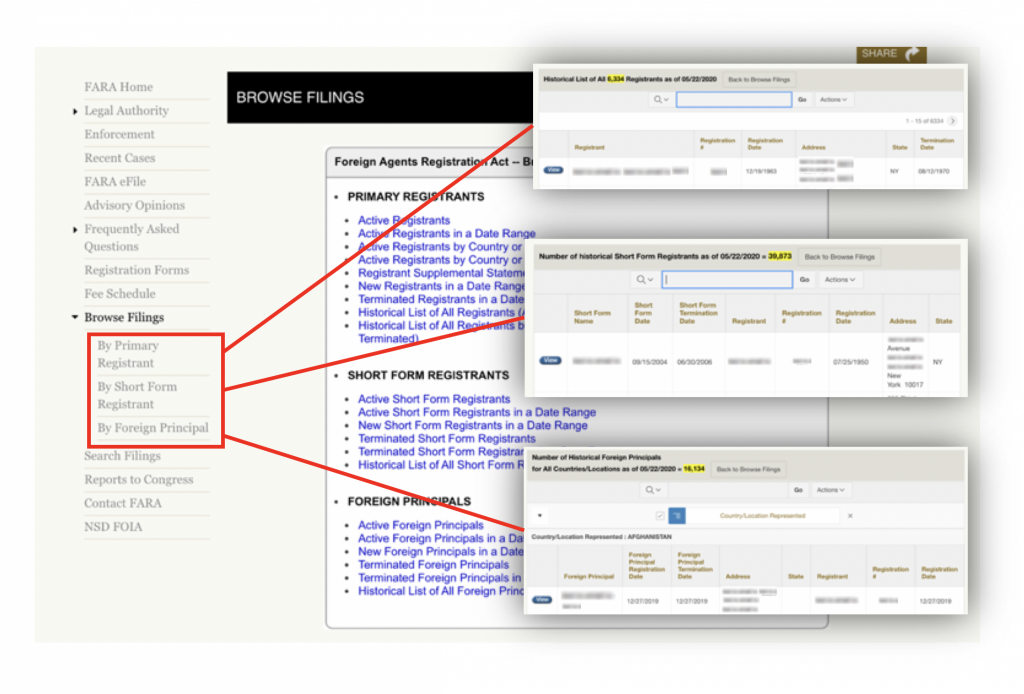Select By Primary Registrant submenu item
This screenshot has width=1024, height=694.
pos(128,354)
